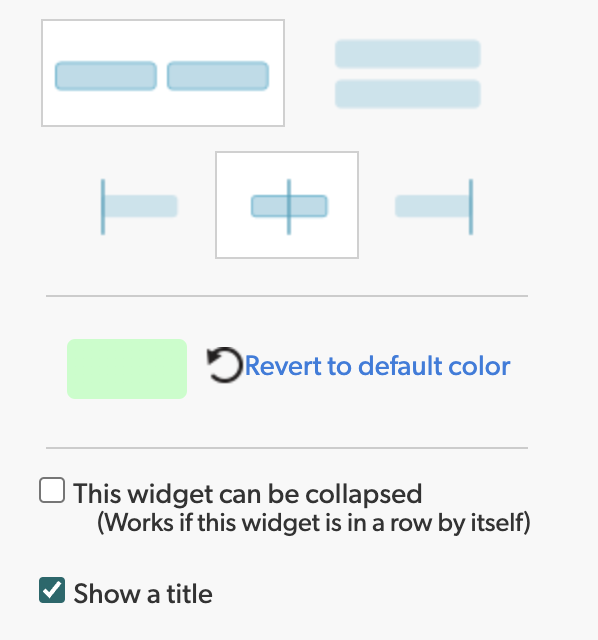The image size is (598, 640).
Task: Enable the widget can be collapsed checkbox
Action: point(52,490)
